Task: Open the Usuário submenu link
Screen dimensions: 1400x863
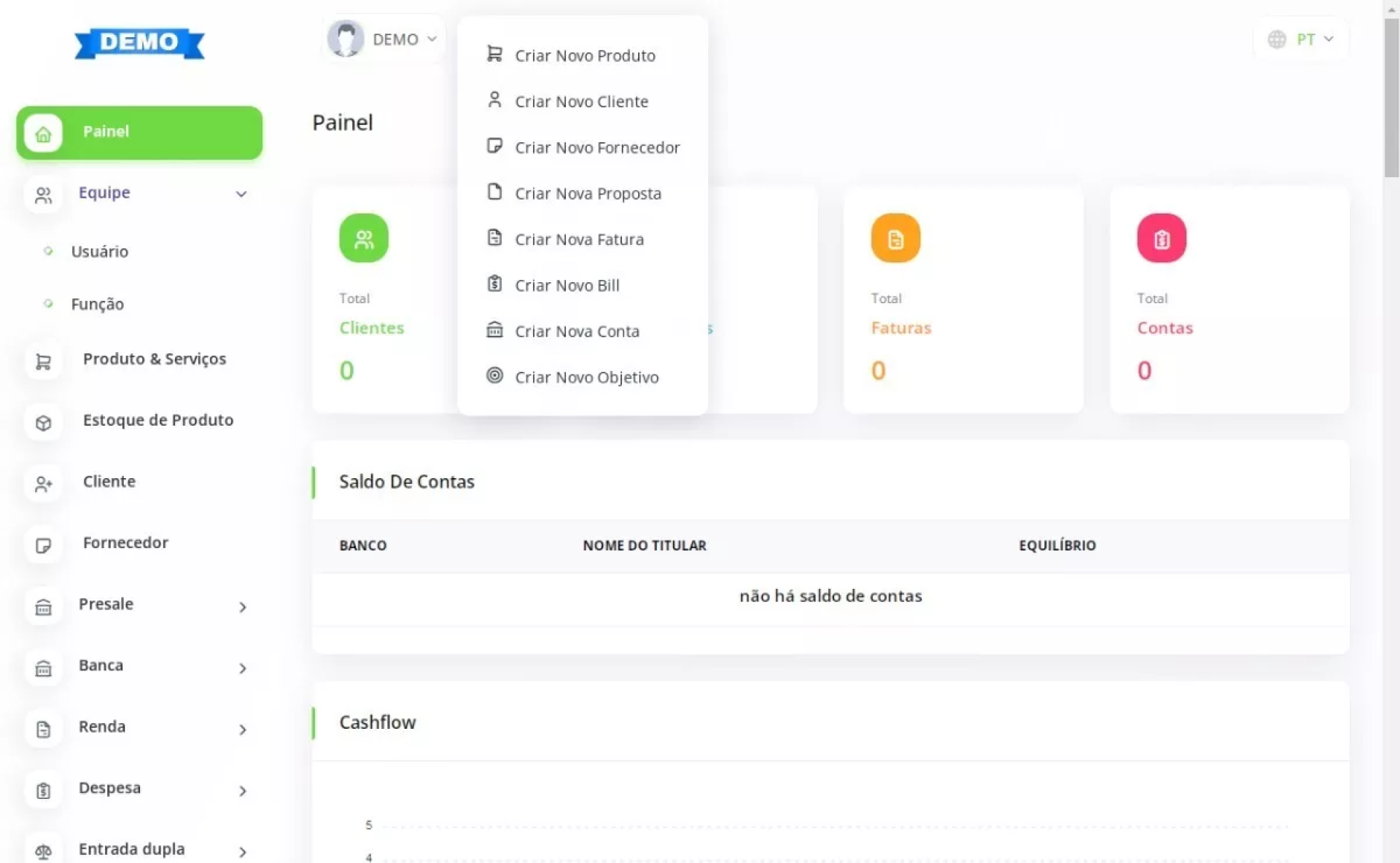Action: [x=99, y=251]
